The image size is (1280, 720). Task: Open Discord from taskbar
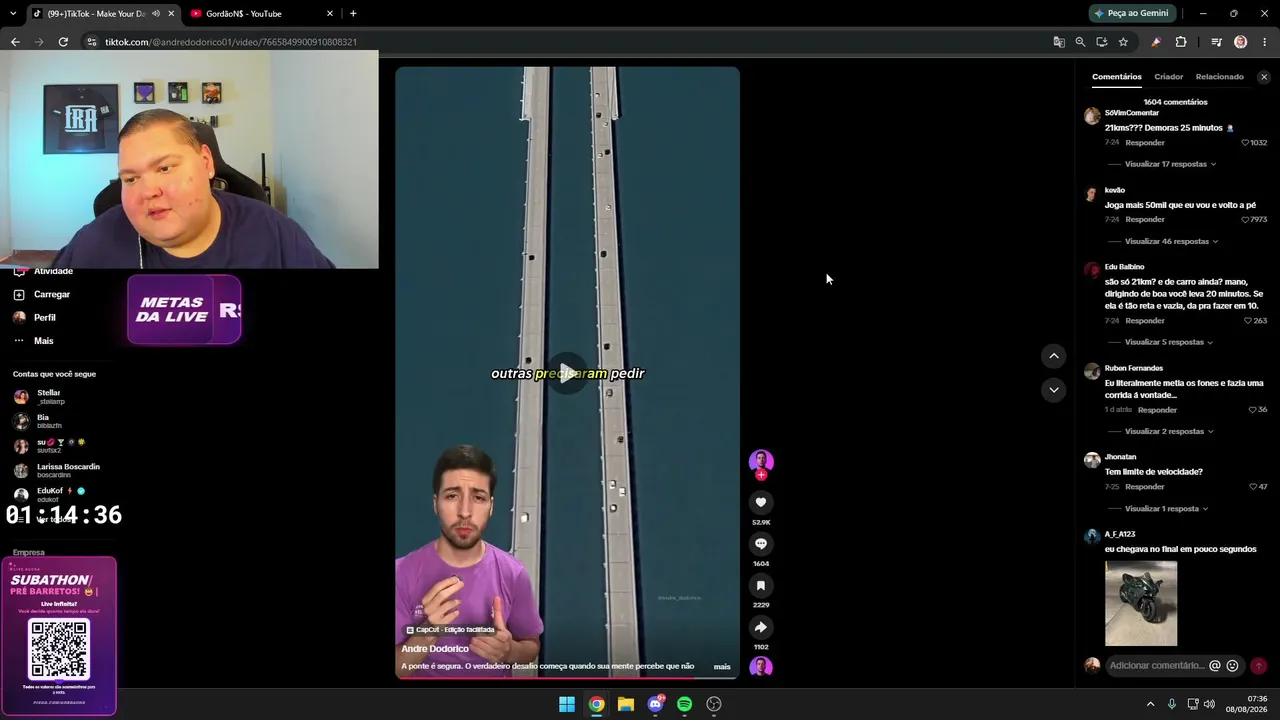point(655,704)
